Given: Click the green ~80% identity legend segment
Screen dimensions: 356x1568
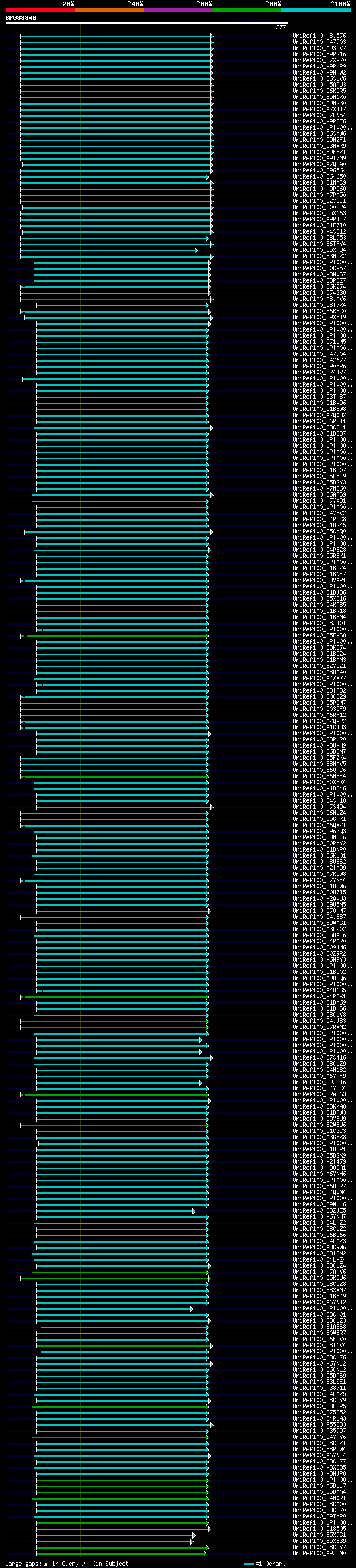Looking at the screenshot, I should click(247, 10).
